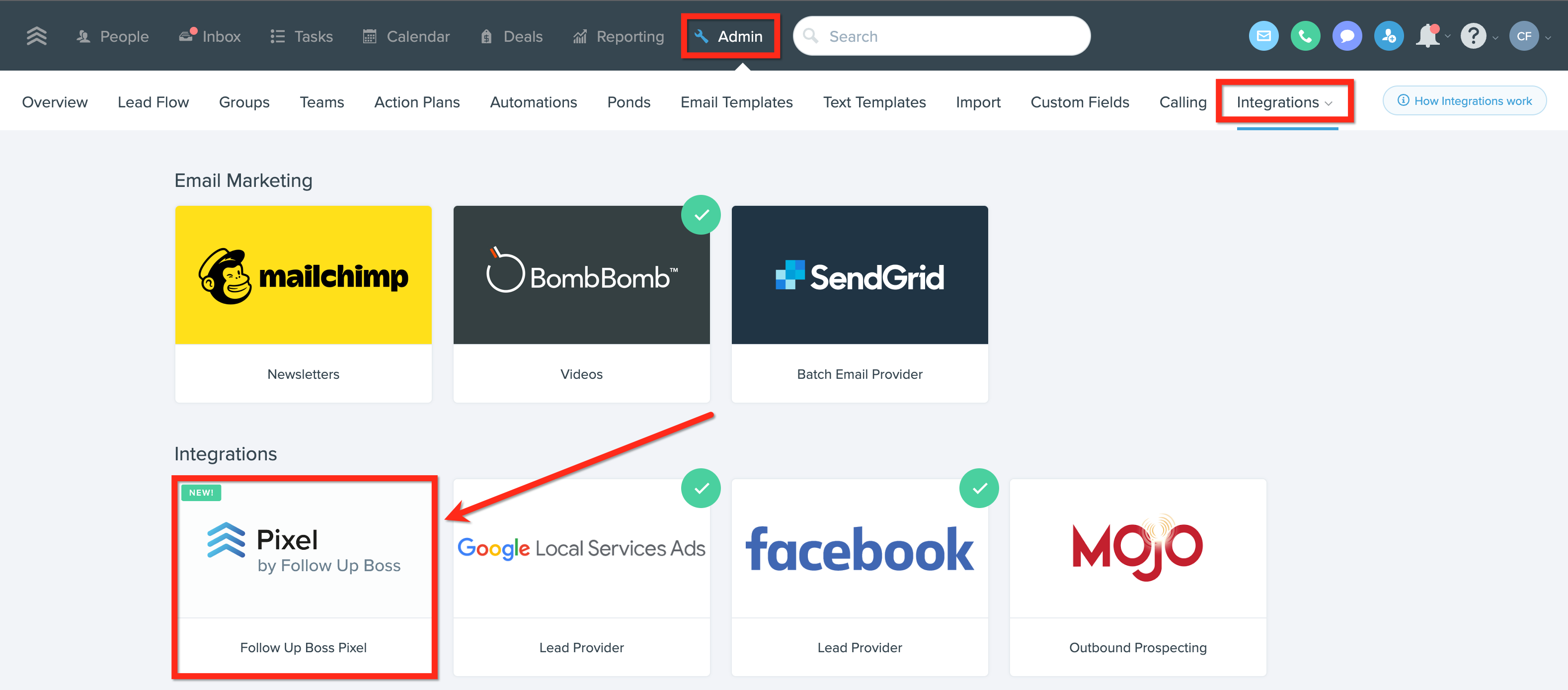Open the purple chat message icon

[x=1347, y=37]
